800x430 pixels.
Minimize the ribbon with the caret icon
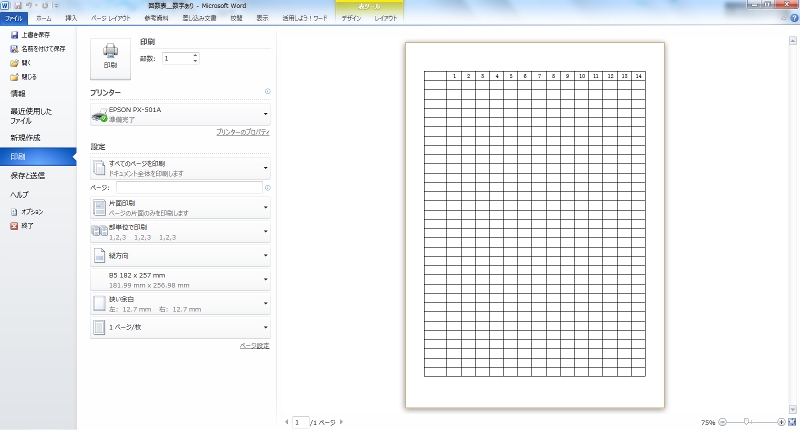pyautogui.click(x=784, y=18)
